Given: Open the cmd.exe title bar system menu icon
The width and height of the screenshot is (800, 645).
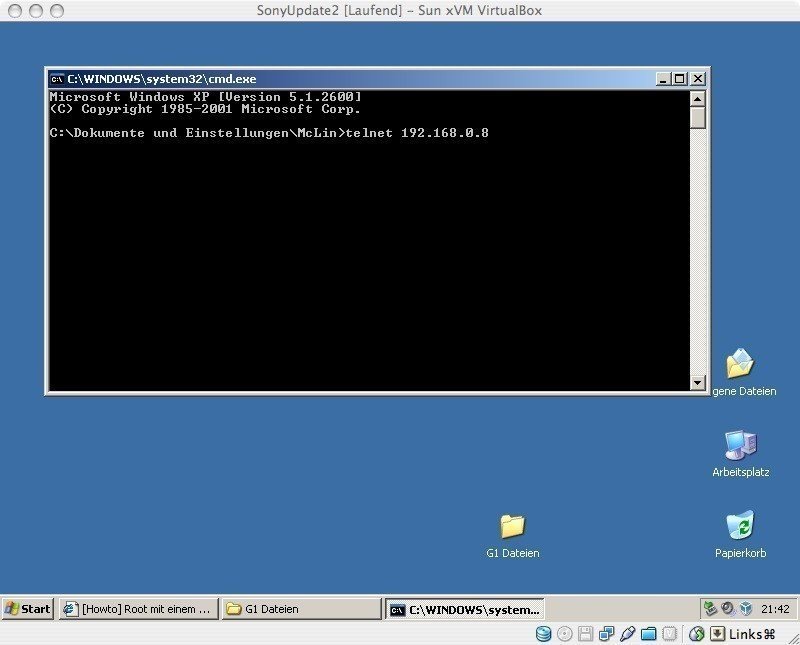Looking at the screenshot, I should point(57,79).
